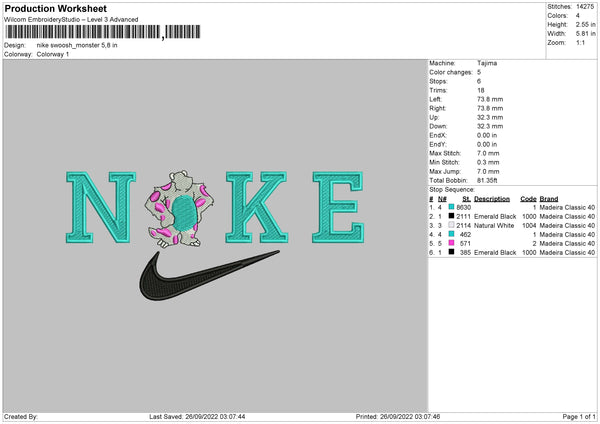This screenshot has height=424, width=600.
Task: Click the "EndY:" label
Action: point(438,144)
